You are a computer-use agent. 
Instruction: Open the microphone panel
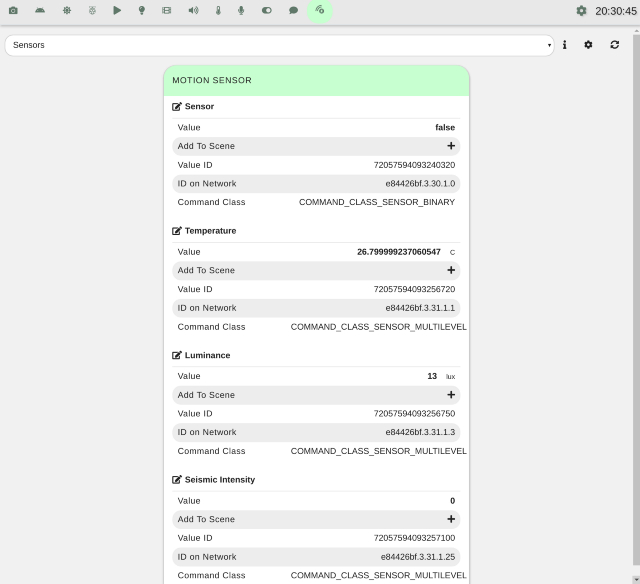[242, 10]
